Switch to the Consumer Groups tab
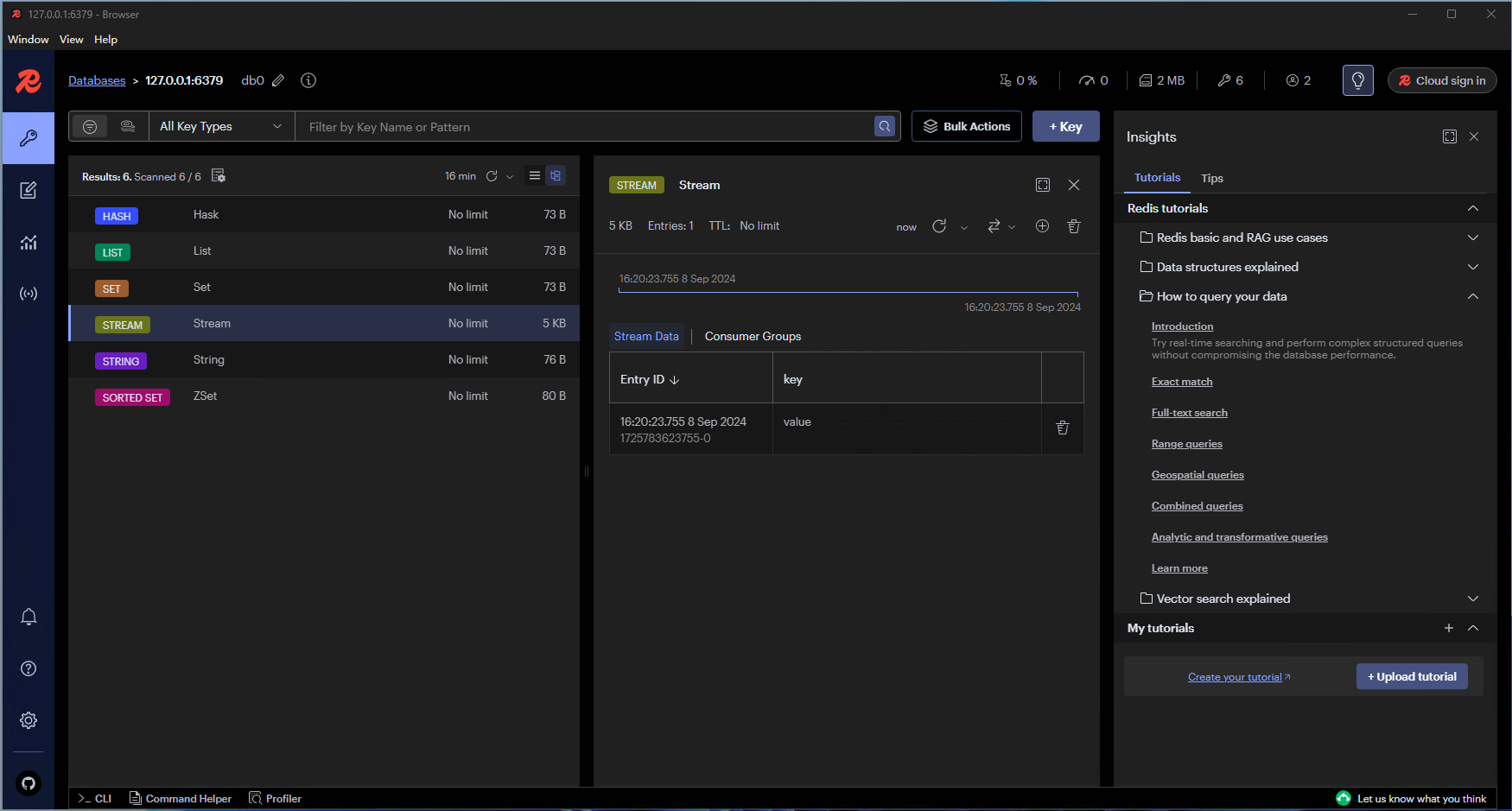 (753, 337)
